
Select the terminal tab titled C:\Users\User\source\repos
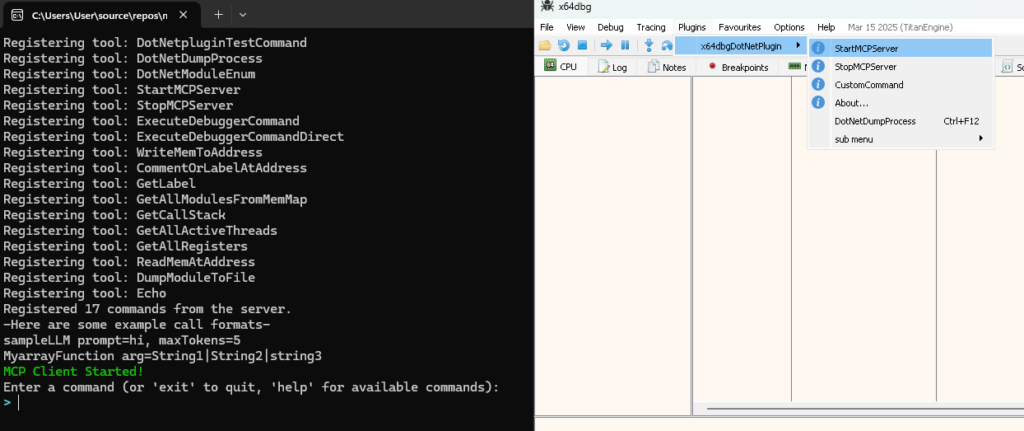(98, 14)
